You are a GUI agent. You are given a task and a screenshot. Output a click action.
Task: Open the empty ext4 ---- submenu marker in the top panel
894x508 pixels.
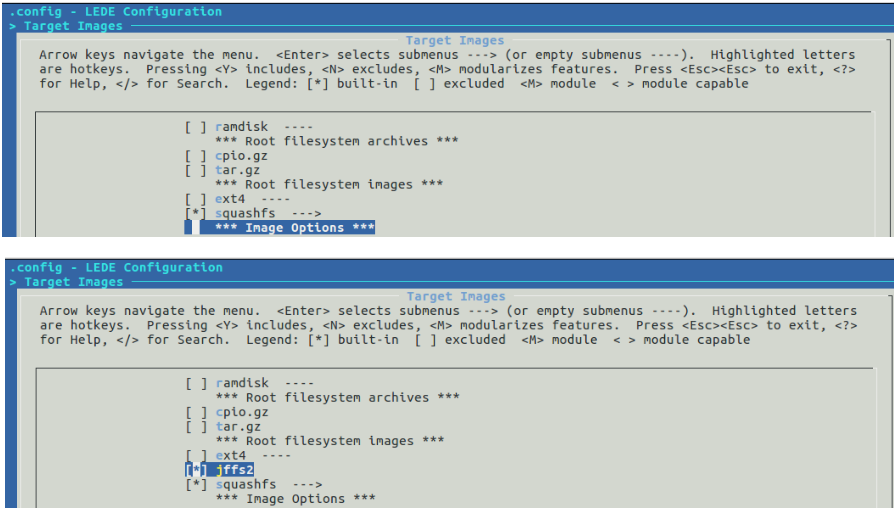275,200
